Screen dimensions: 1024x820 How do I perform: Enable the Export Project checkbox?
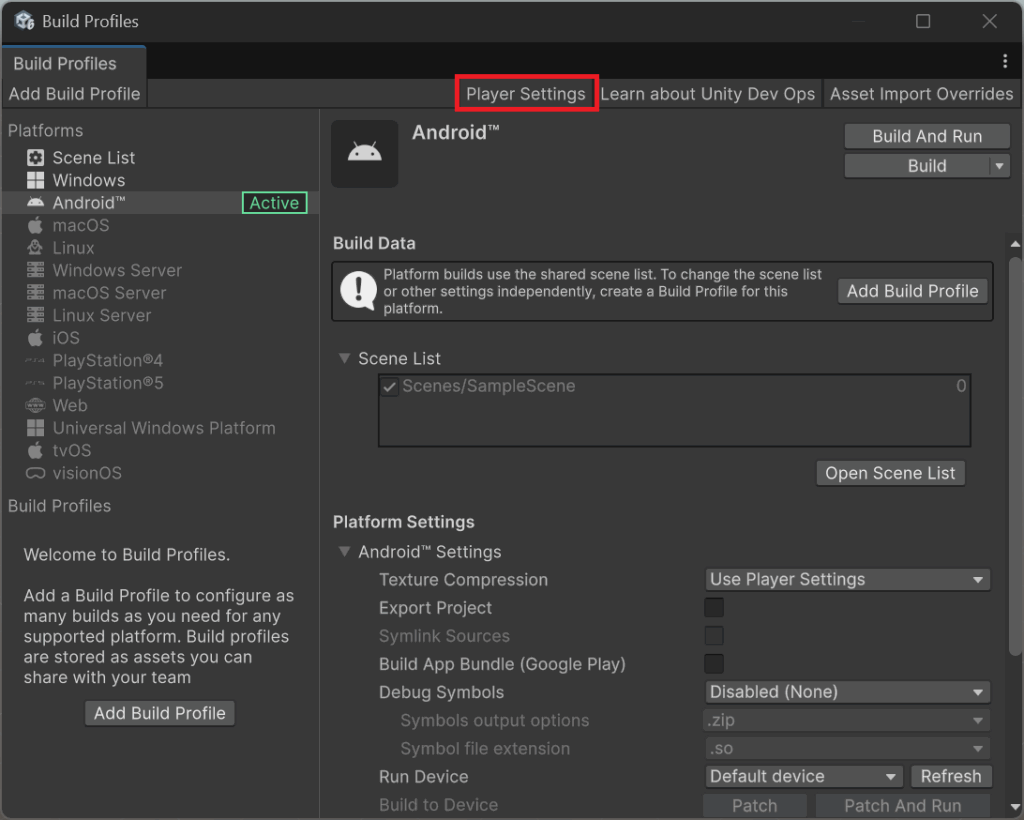pyautogui.click(x=714, y=607)
